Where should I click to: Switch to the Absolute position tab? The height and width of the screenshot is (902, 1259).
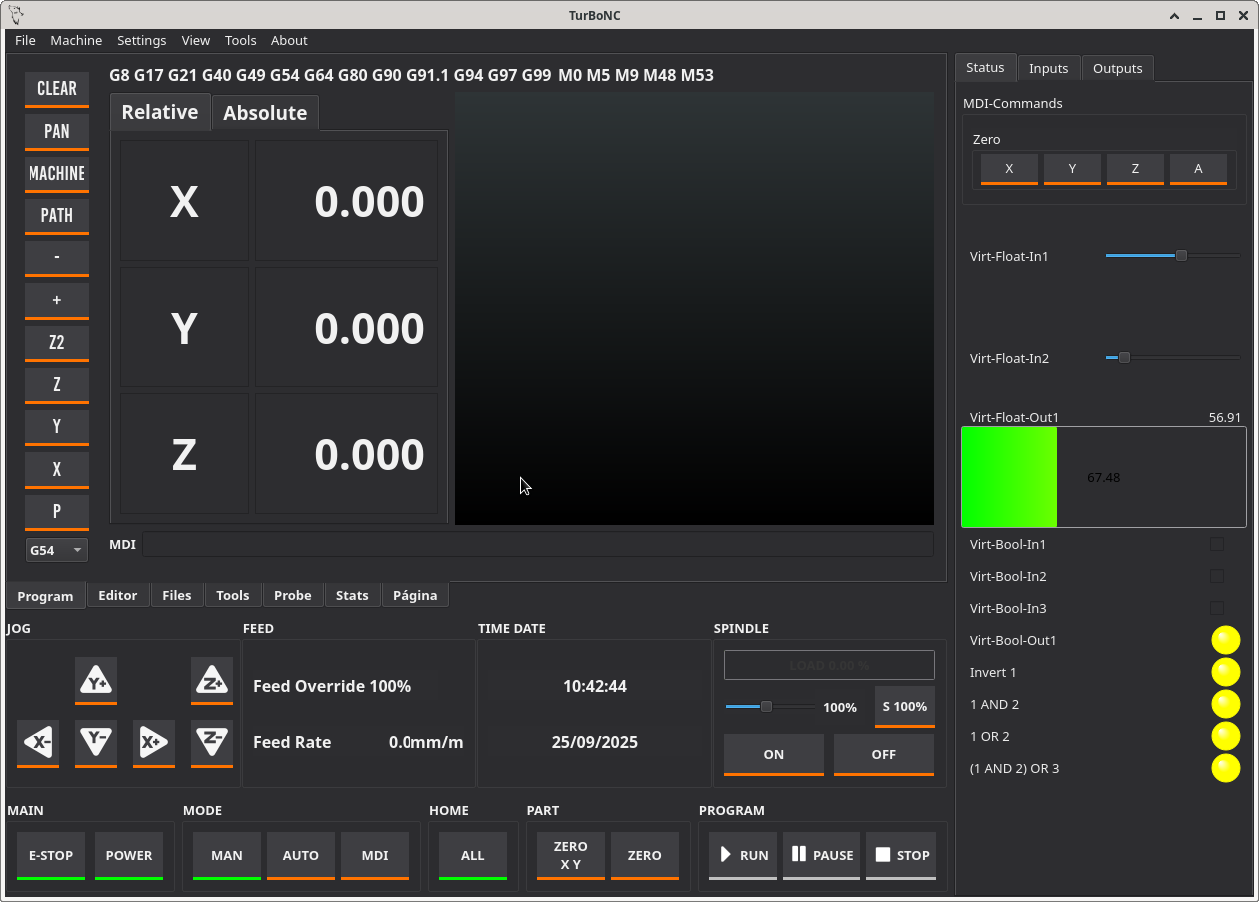pos(265,113)
